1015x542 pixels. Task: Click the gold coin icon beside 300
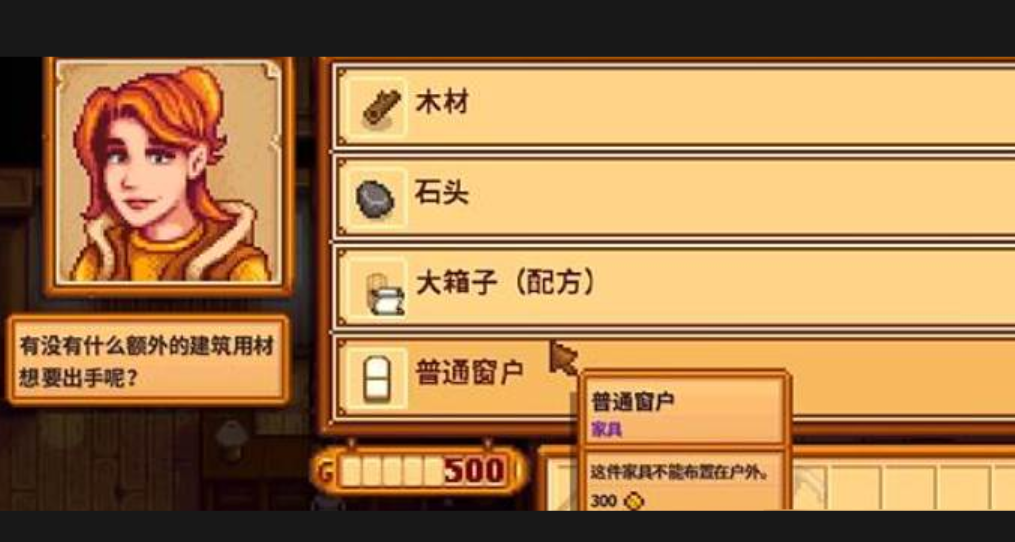(x=634, y=501)
